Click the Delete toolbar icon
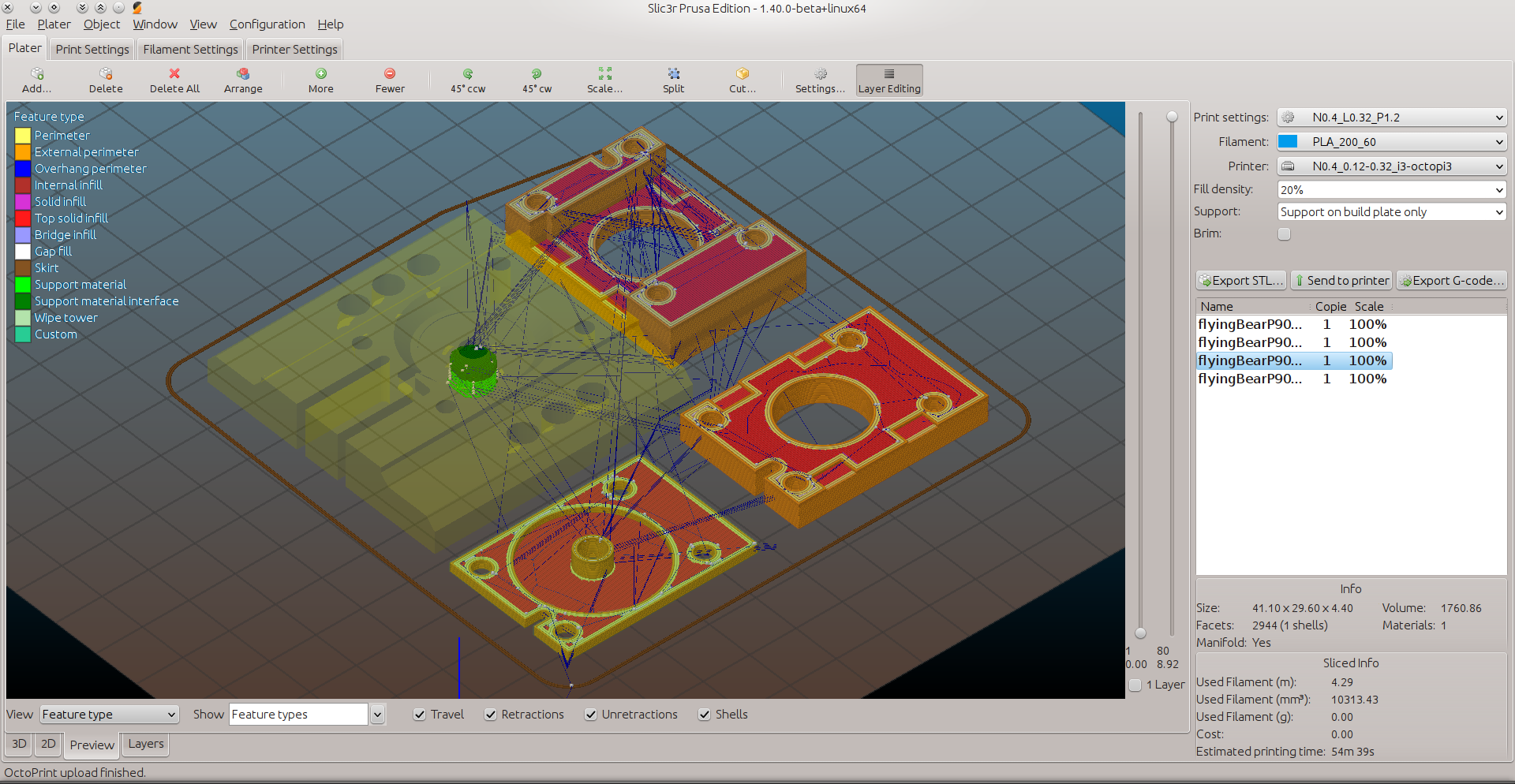The image size is (1515, 784). click(106, 73)
